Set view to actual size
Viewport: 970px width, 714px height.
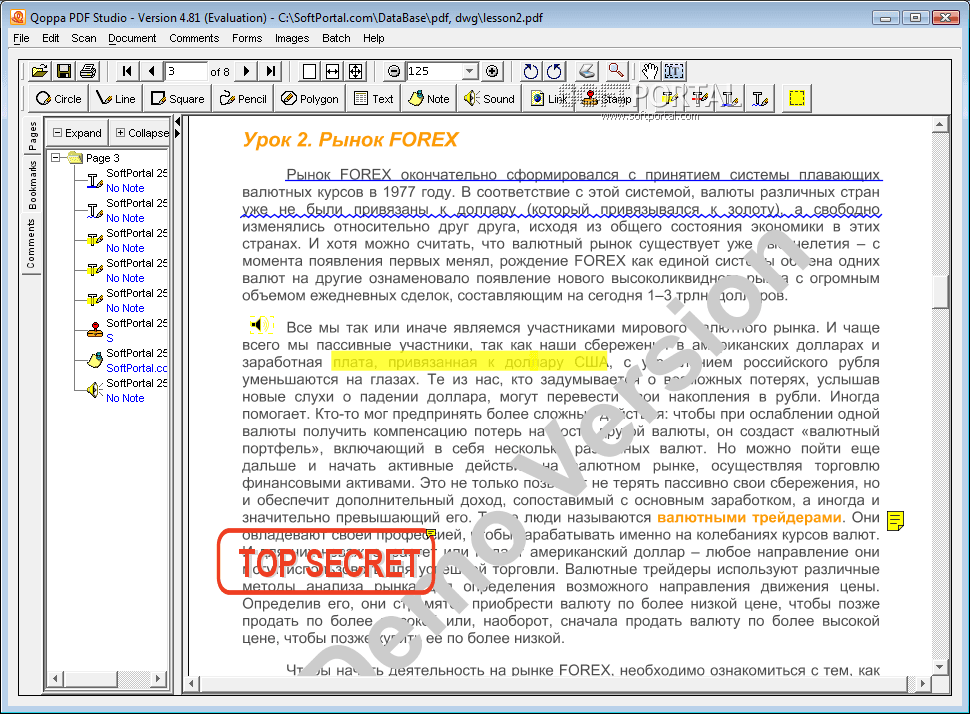pyautogui.click(x=309, y=71)
